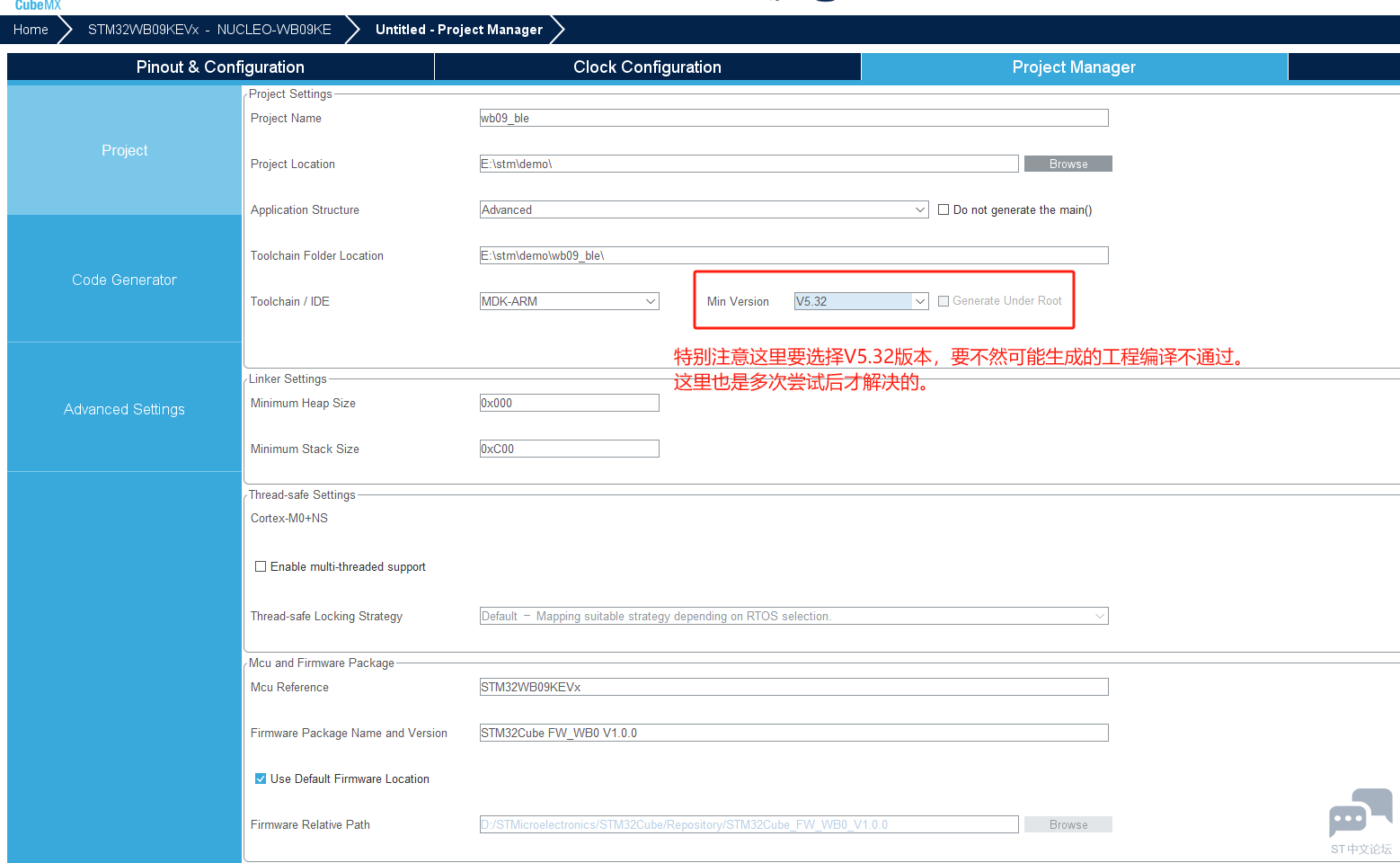
Task: Click the Firmware Relative Path field
Action: click(749, 824)
